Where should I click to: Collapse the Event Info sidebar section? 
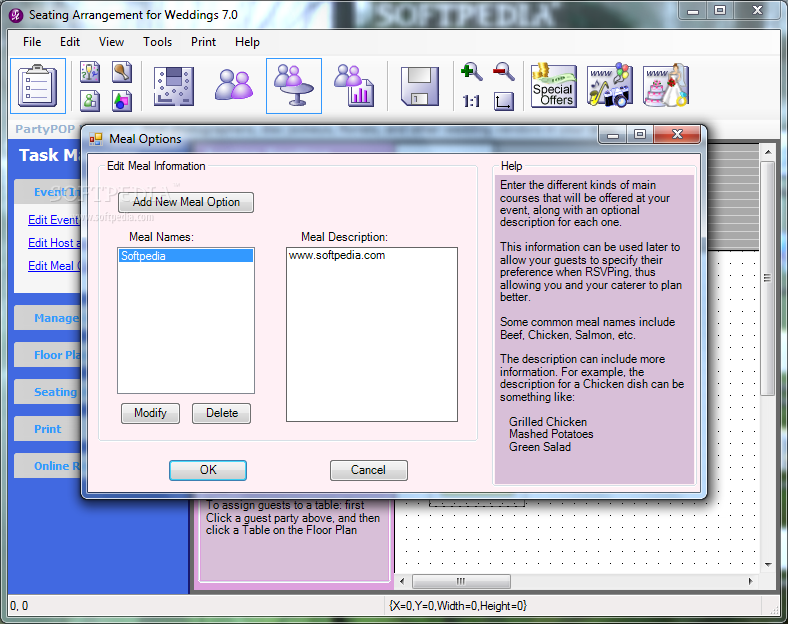coord(48,192)
